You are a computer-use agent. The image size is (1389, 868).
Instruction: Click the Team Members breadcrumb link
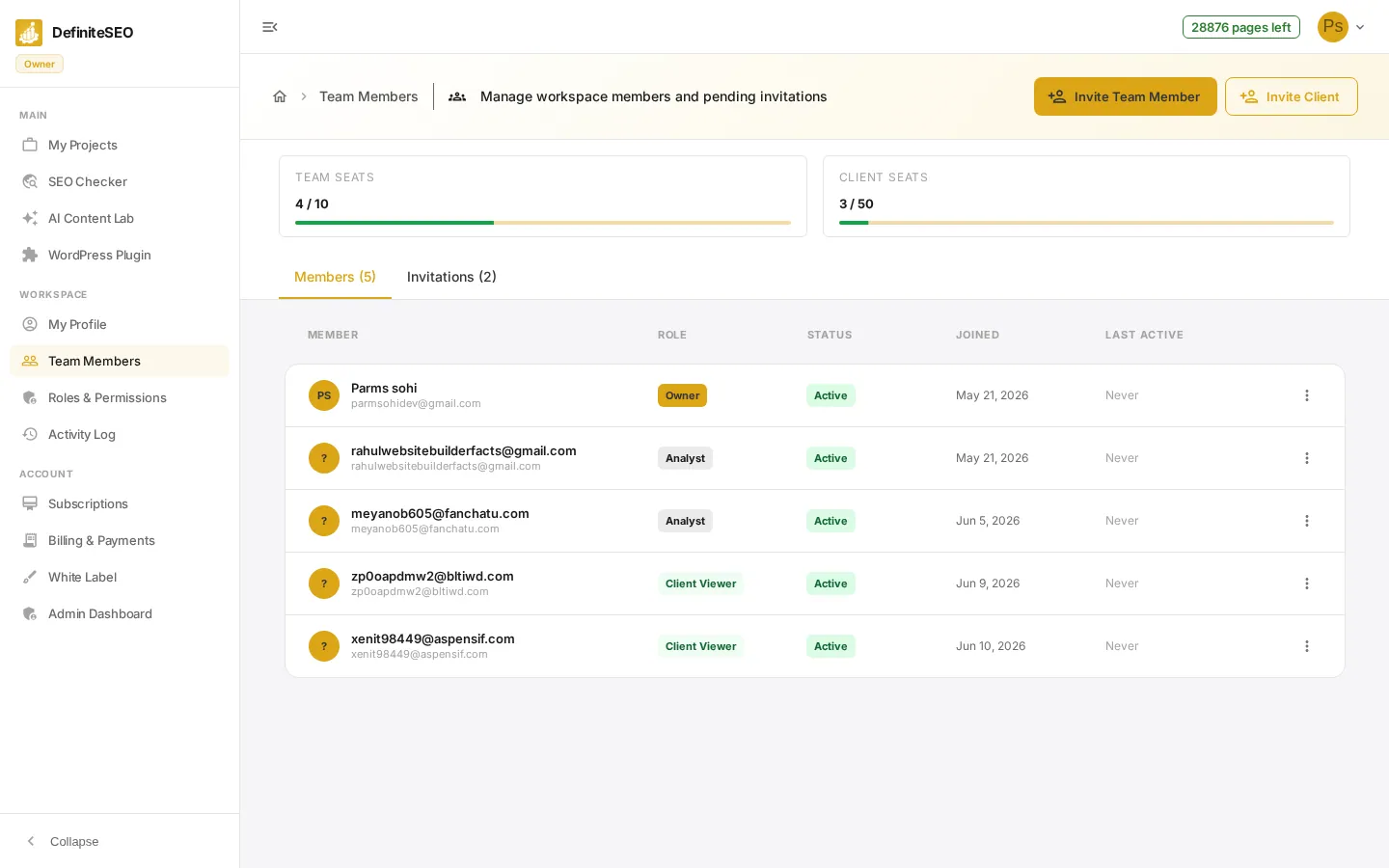pos(368,96)
